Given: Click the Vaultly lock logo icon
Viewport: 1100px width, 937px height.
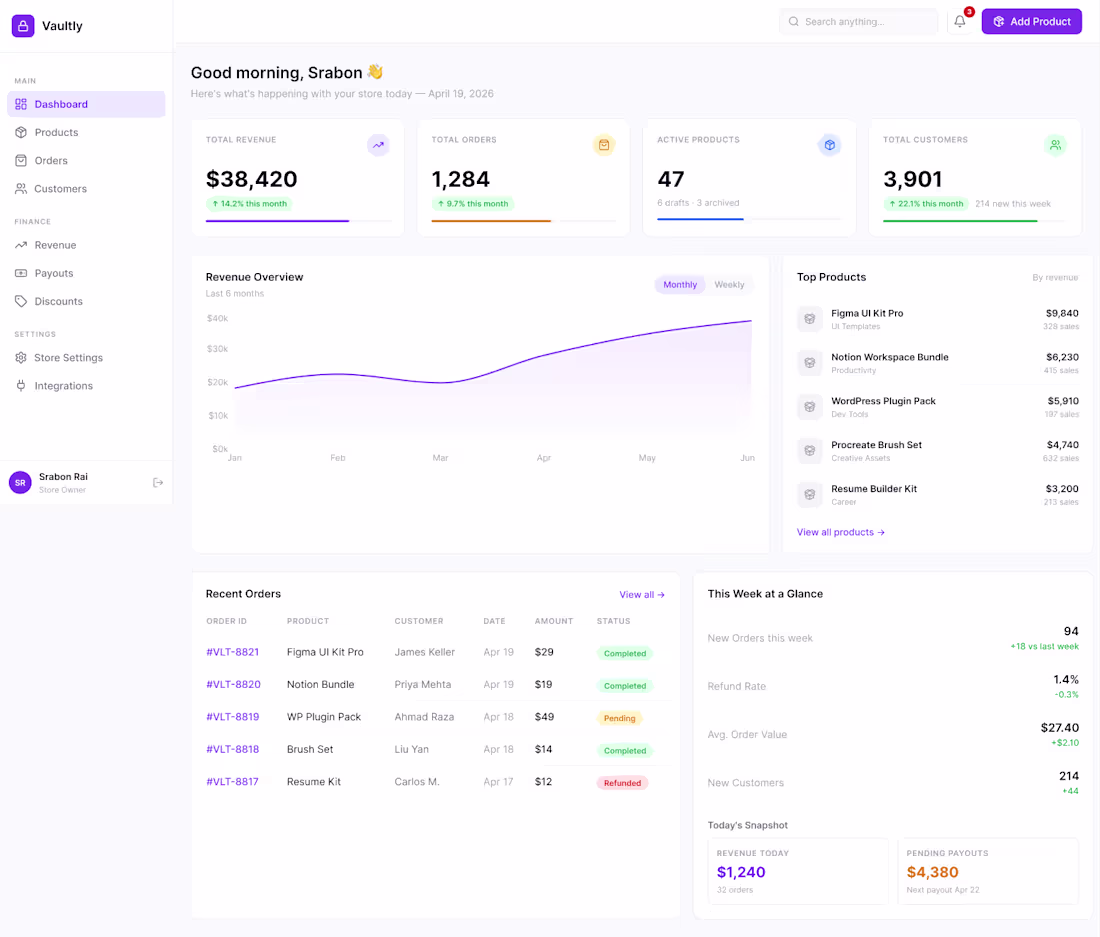Looking at the screenshot, I should pyautogui.click(x=23, y=26).
